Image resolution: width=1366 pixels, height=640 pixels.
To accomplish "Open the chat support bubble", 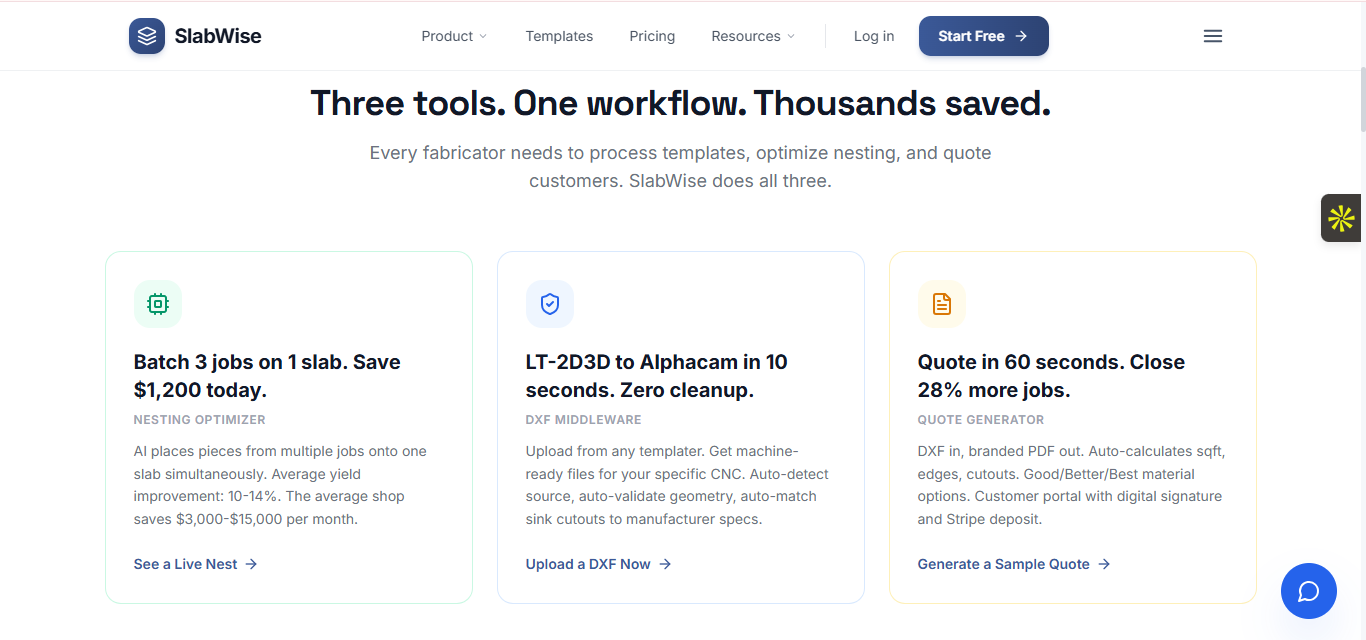I will coord(1309,591).
